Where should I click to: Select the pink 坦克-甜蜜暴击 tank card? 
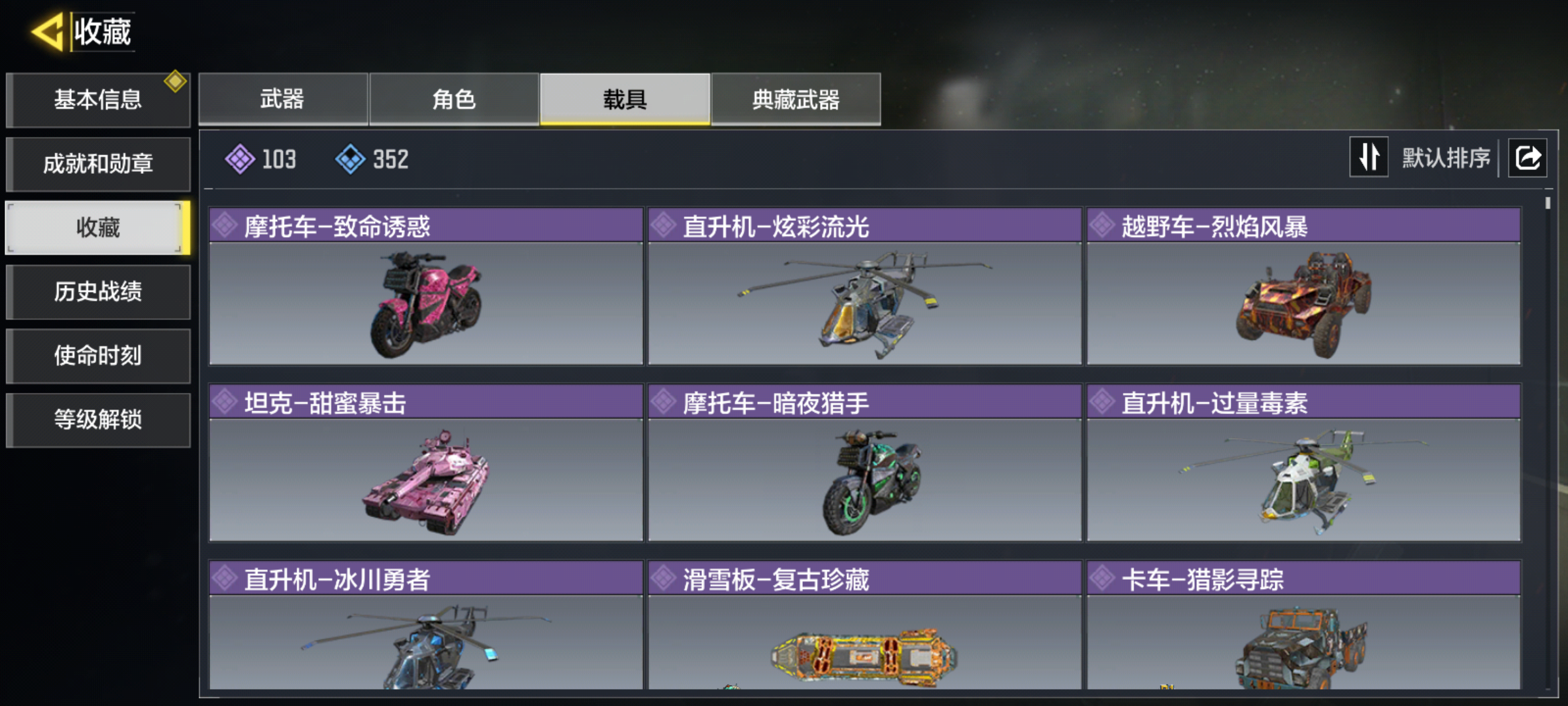[x=426, y=463]
